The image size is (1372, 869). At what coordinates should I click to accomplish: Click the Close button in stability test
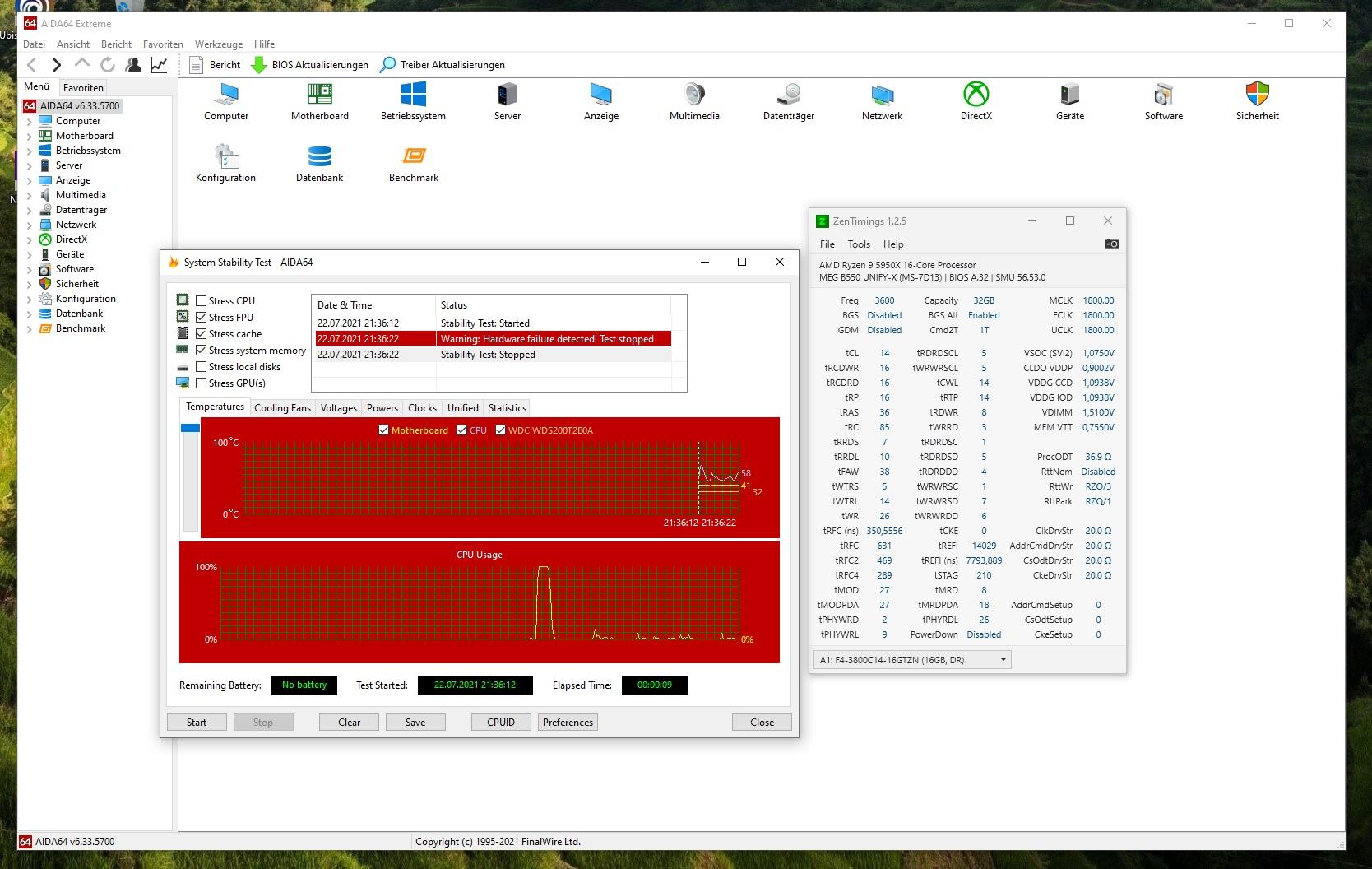[x=762, y=723]
